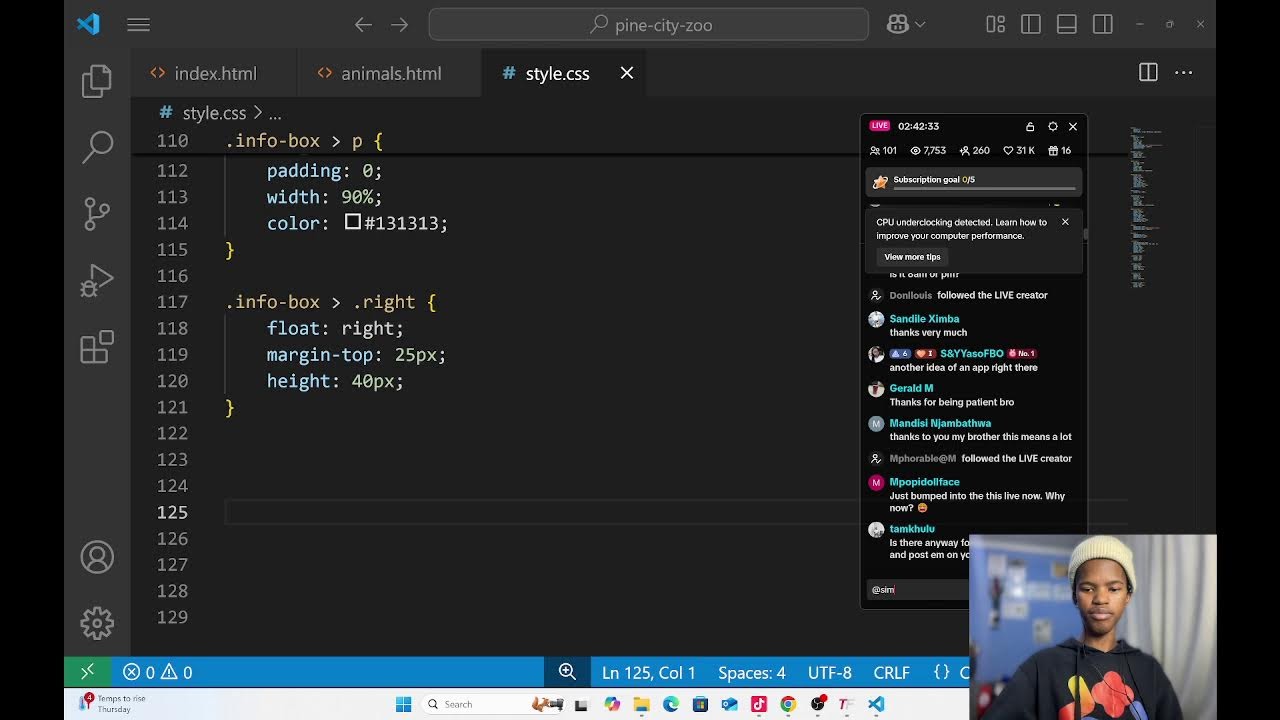Image resolution: width=1280 pixels, height=720 pixels.
Task: Open the pine-city-zoo command center search
Action: point(649,25)
